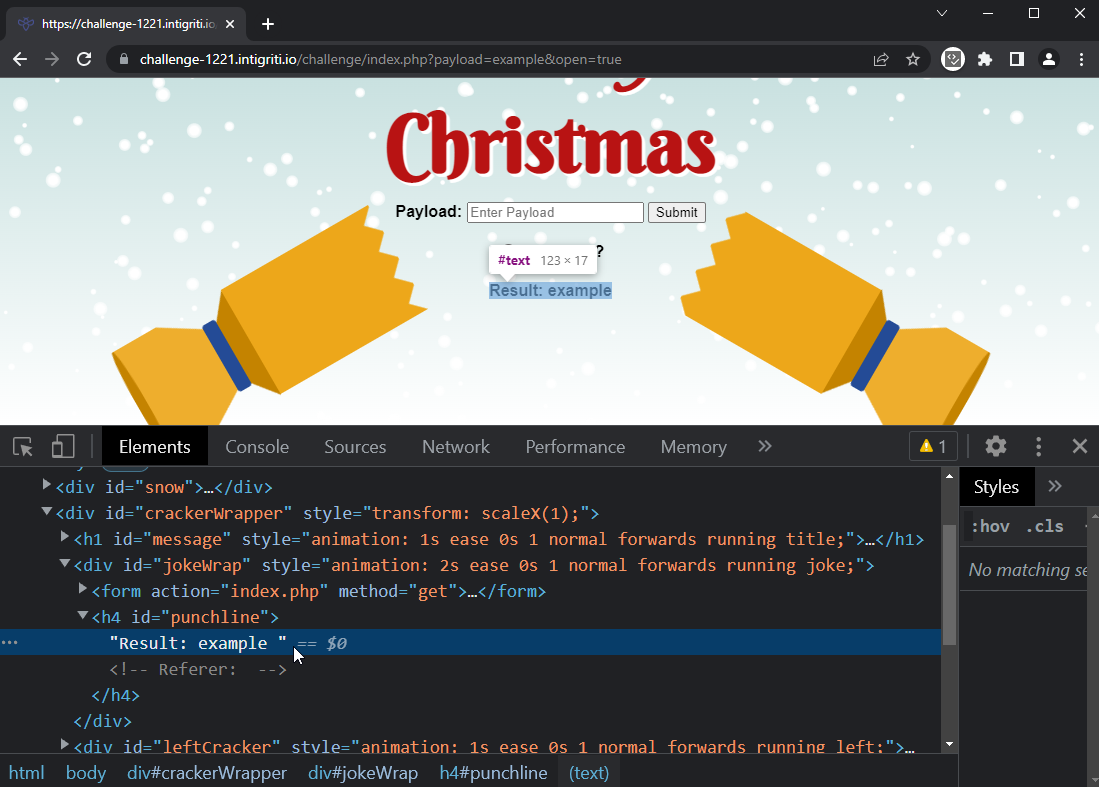Image resolution: width=1099 pixels, height=787 pixels.
Task: Expand the form index.php node
Action: [83, 590]
